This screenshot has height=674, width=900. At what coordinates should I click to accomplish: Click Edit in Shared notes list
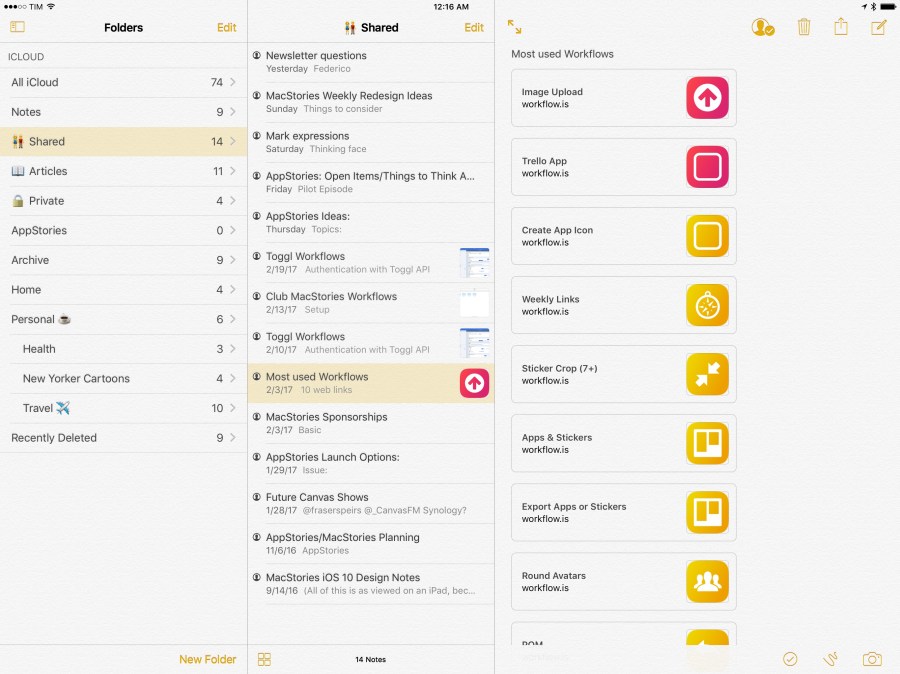(x=474, y=27)
